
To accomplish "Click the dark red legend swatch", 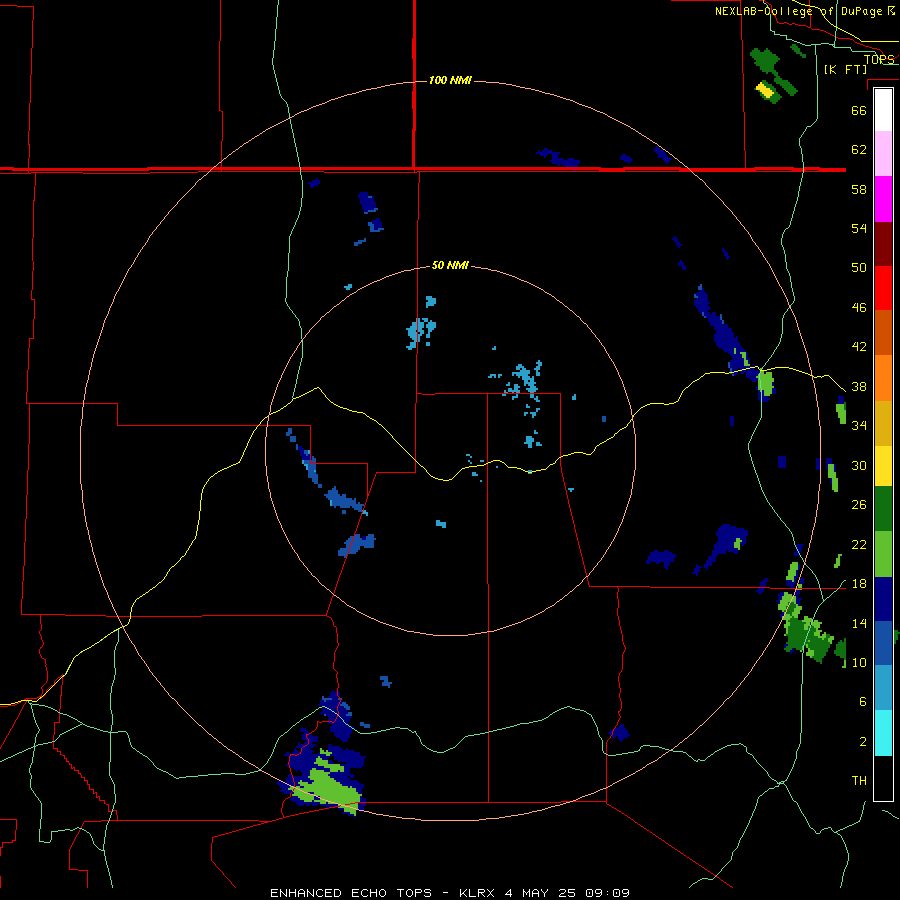I will coord(883,244).
